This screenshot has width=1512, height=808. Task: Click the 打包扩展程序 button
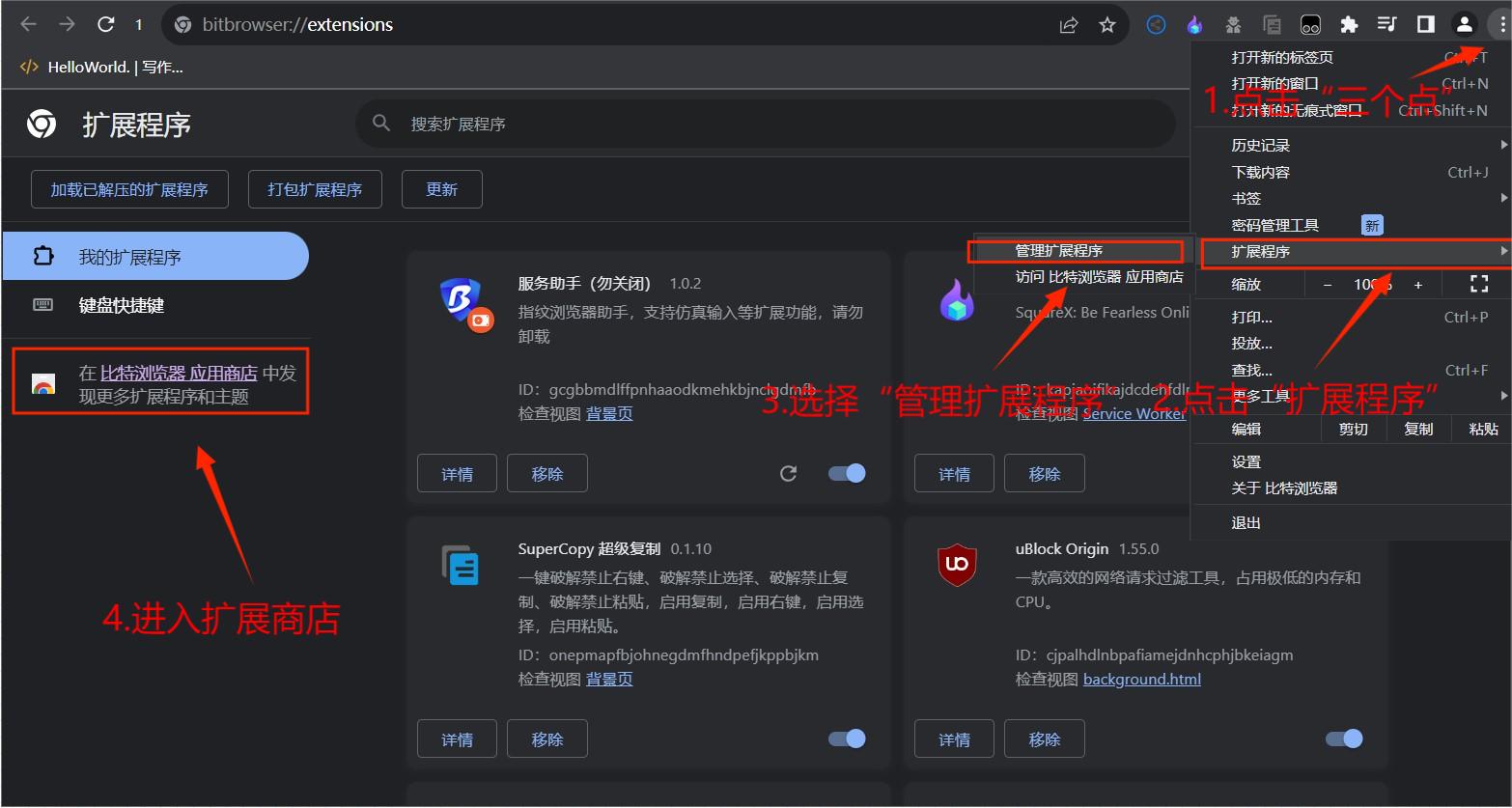point(315,189)
